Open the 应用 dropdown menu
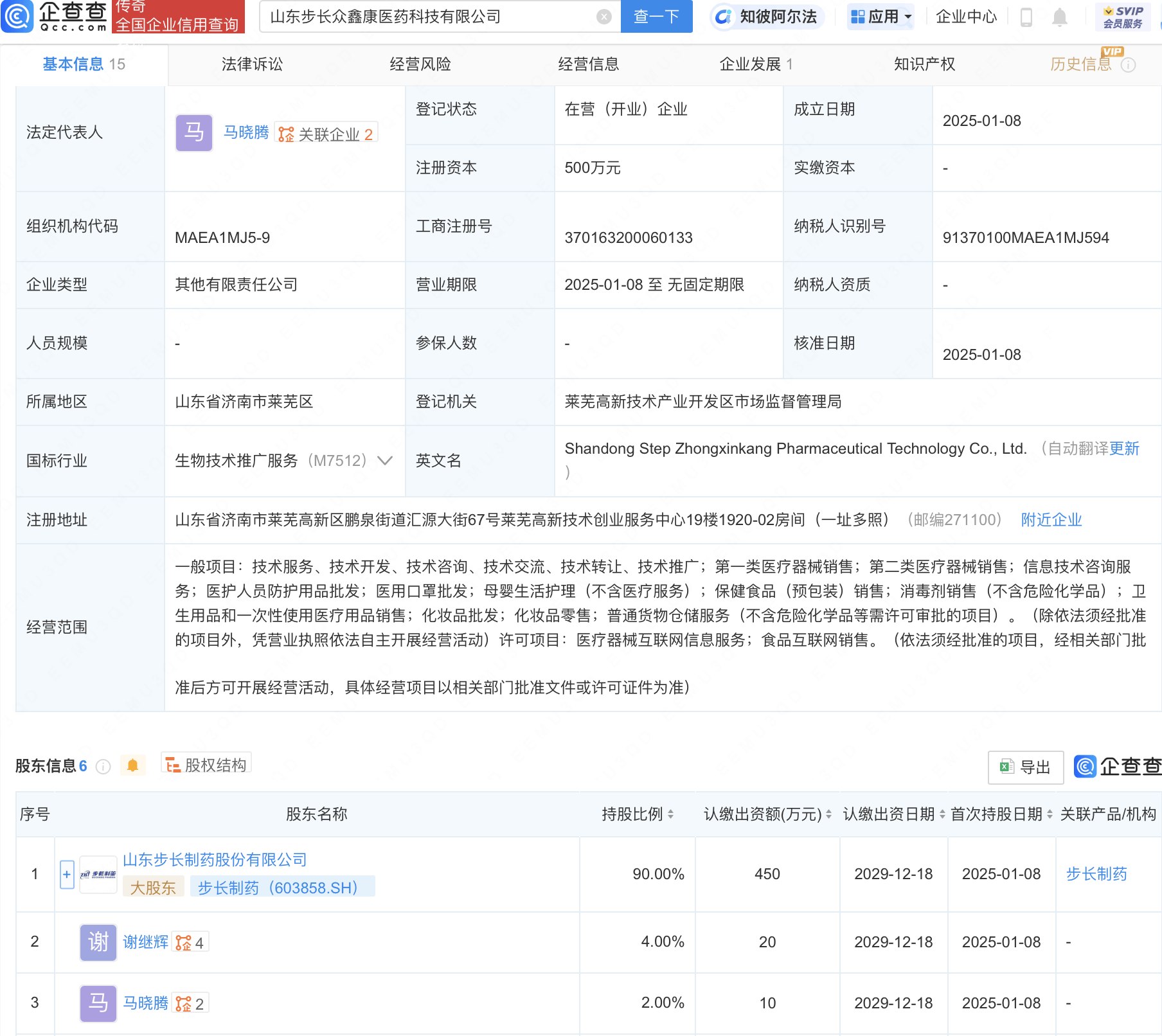The image size is (1162, 1036). (881, 17)
